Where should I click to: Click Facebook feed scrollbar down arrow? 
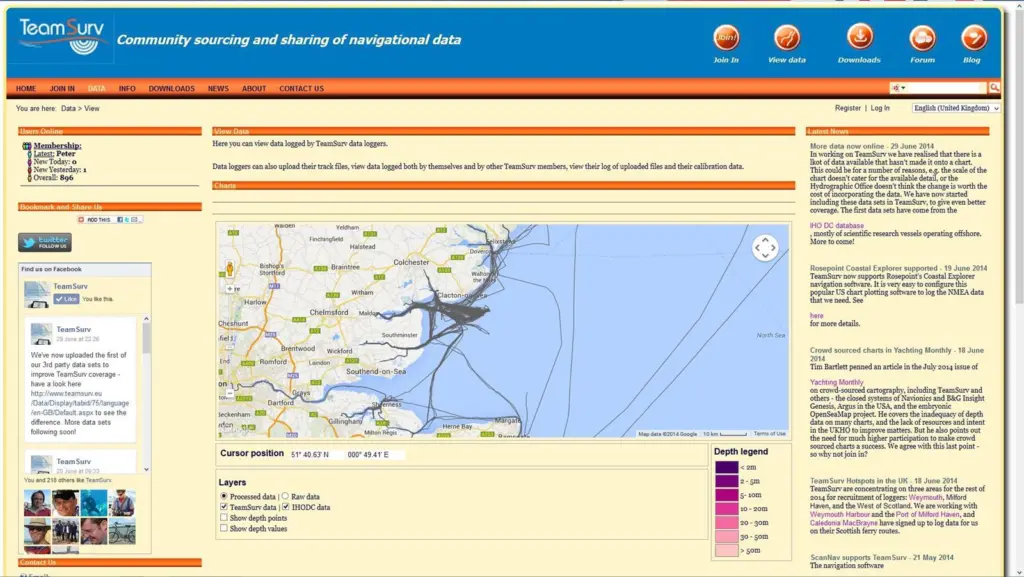(x=146, y=469)
